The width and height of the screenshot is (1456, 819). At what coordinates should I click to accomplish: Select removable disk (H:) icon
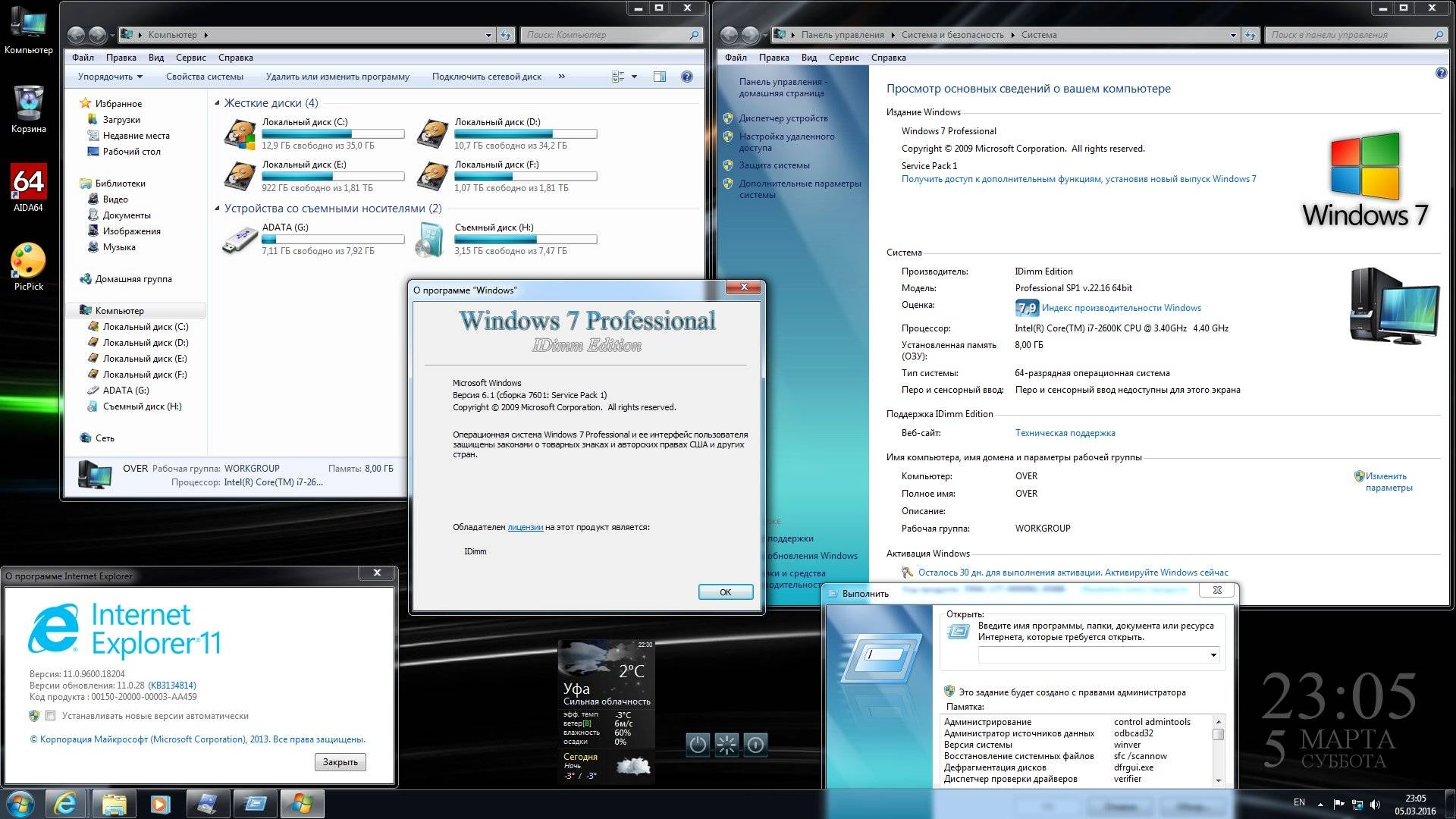pyautogui.click(x=430, y=240)
